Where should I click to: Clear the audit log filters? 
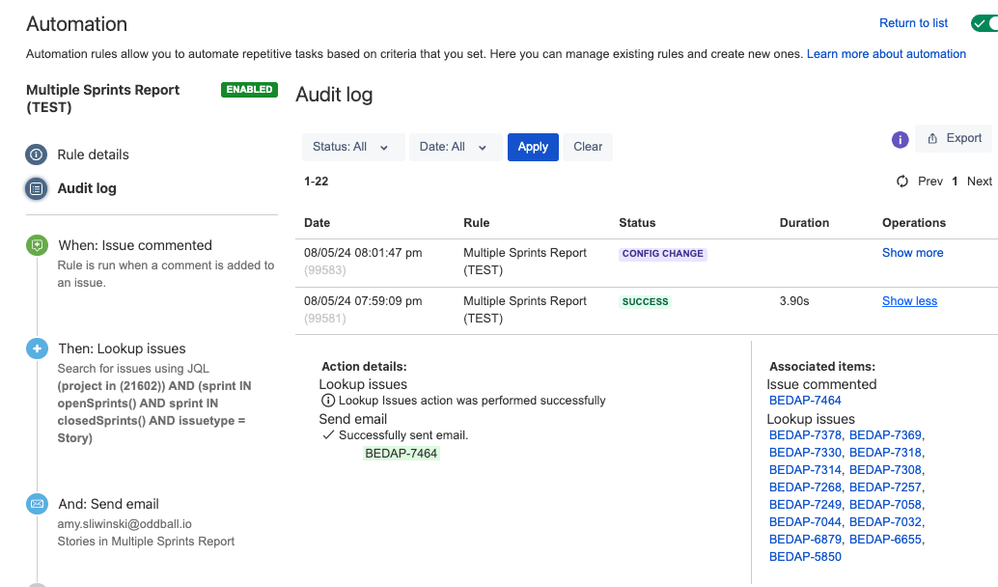tap(587, 147)
